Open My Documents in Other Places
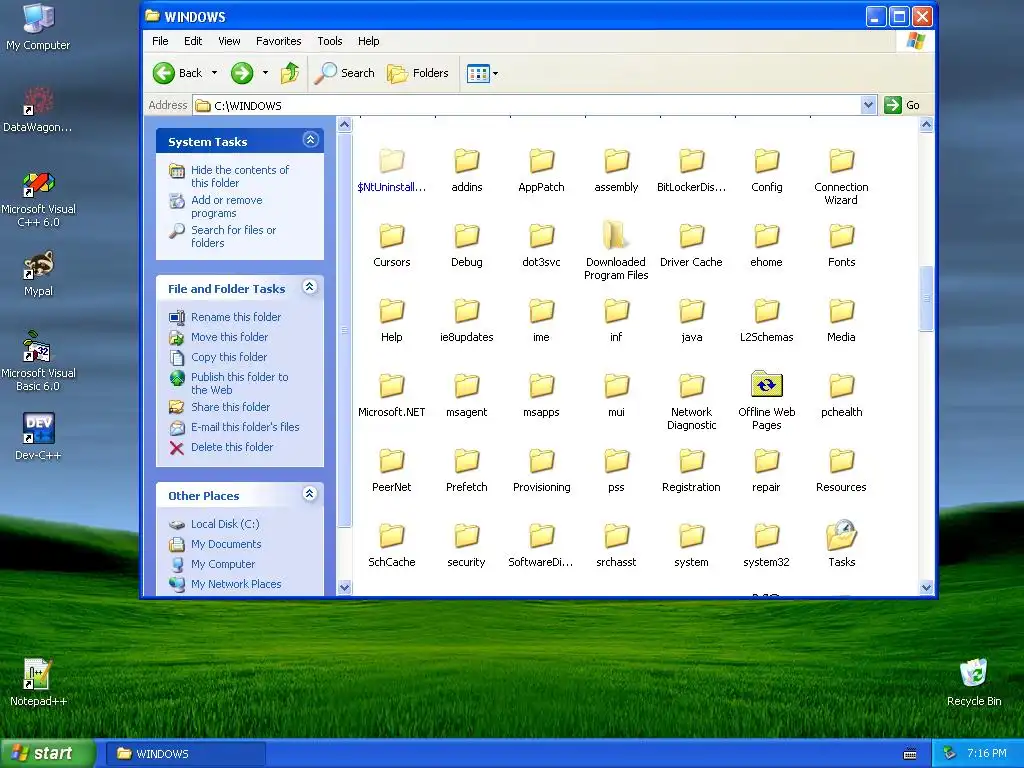 click(x=226, y=545)
